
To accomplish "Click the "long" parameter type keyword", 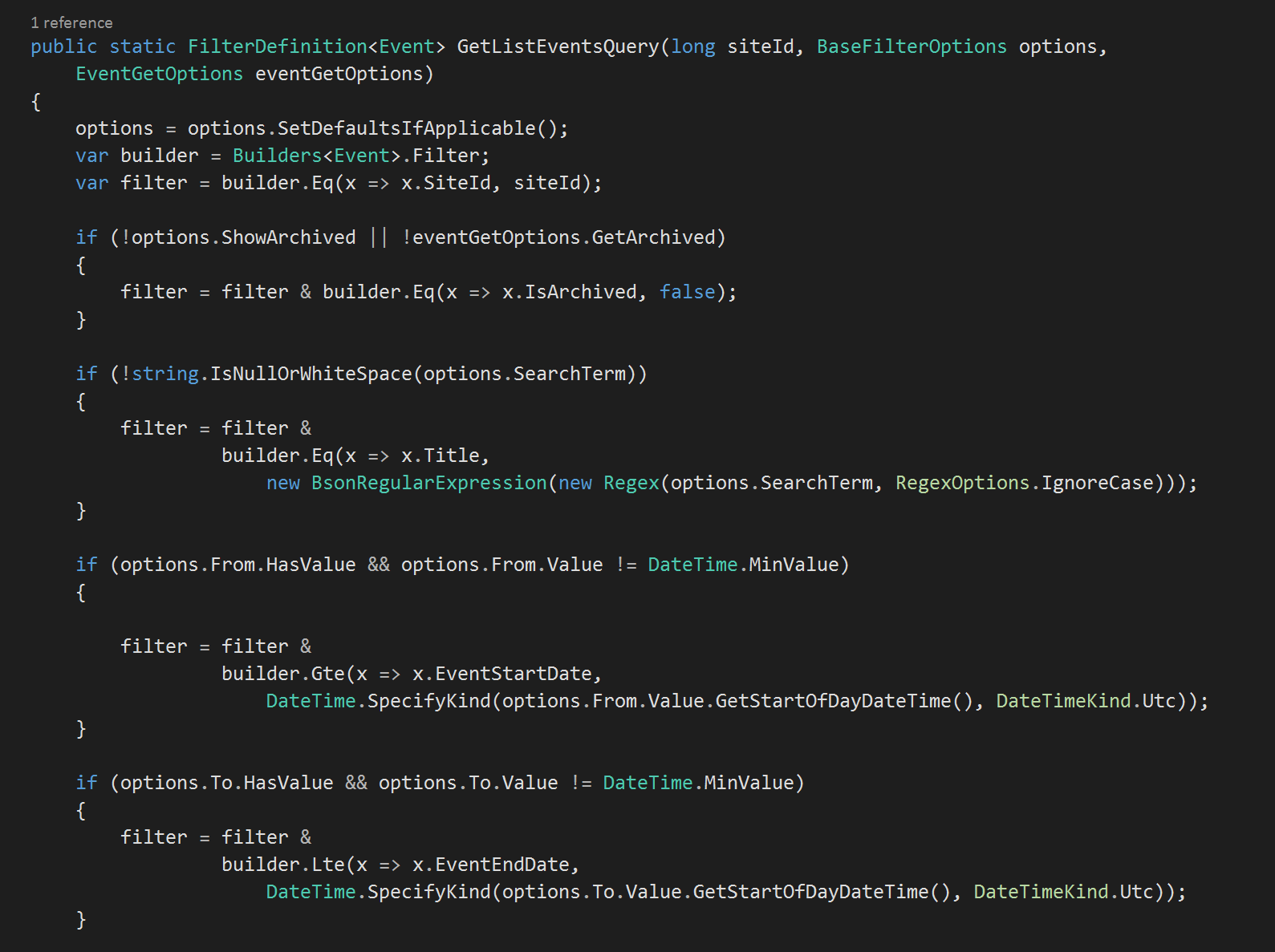I will coord(693,47).
